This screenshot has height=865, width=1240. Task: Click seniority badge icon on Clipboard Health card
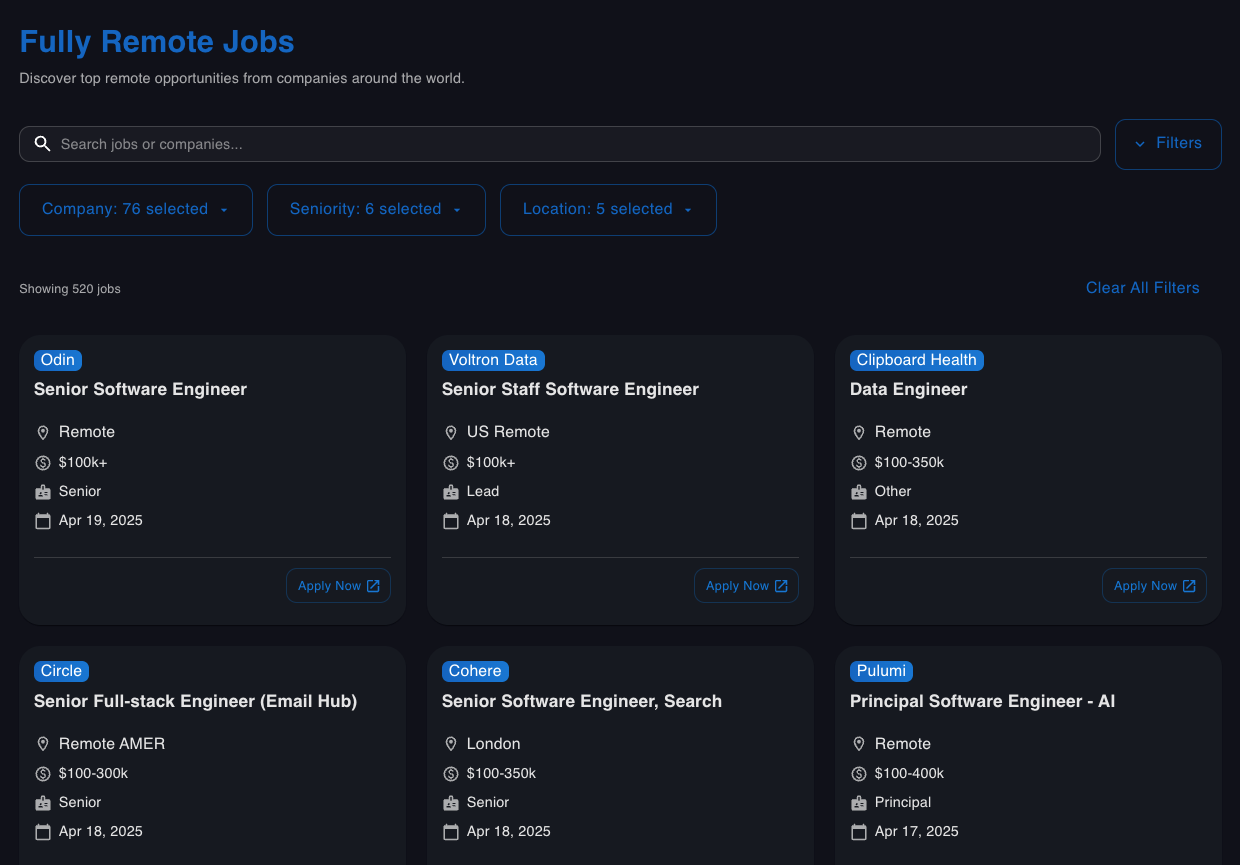[859, 492]
